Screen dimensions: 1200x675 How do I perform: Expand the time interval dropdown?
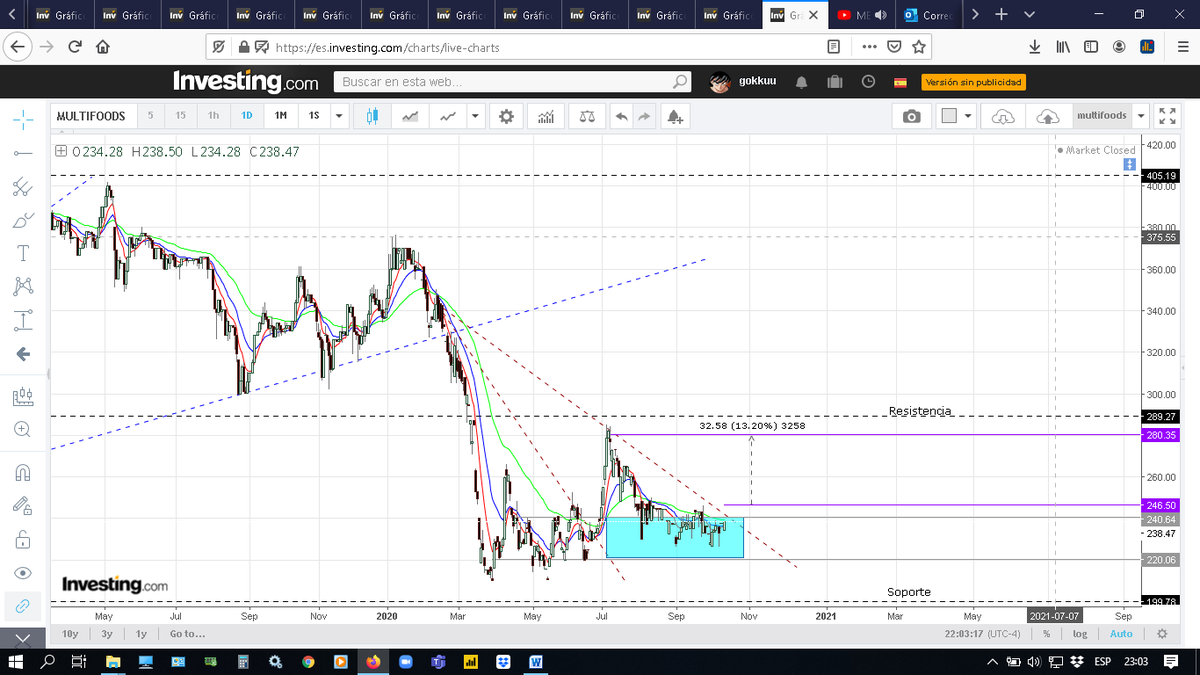[340, 116]
